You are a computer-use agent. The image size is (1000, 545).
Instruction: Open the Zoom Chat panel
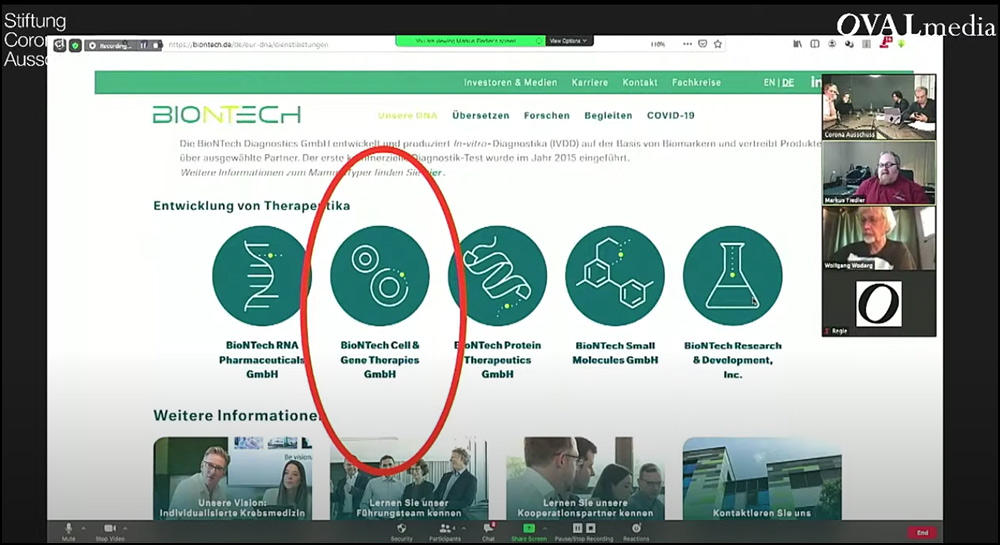(x=488, y=529)
